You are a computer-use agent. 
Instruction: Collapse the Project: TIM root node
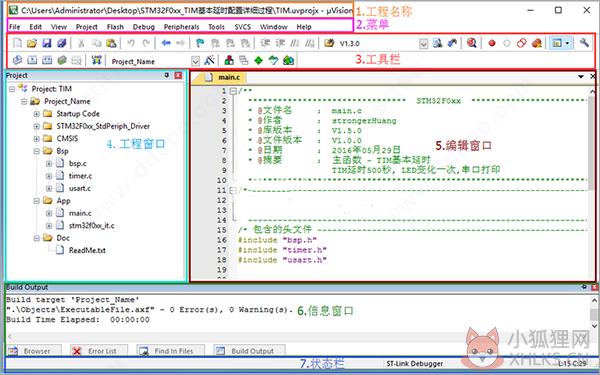click(x=12, y=89)
